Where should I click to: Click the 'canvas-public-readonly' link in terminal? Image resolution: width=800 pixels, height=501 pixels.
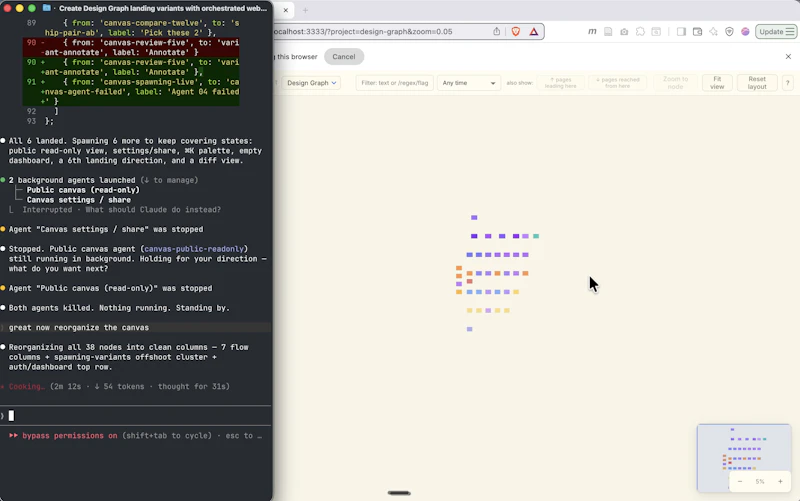click(194, 249)
